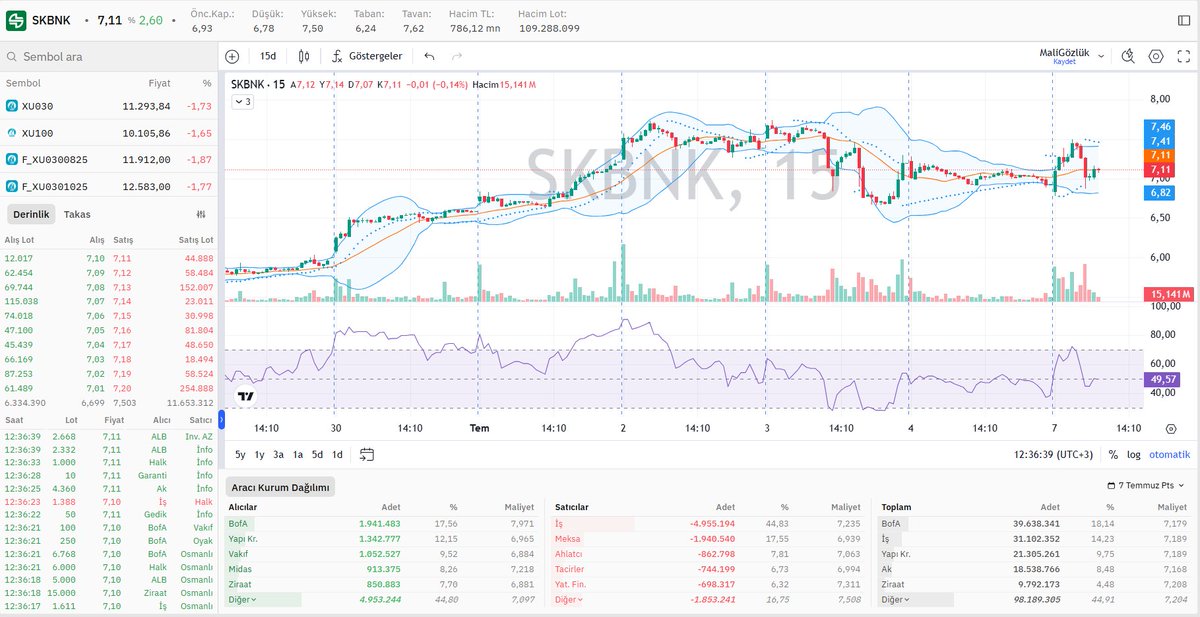Click the red 15,141M volume label
Viewport: 1200px width, 617px height.
[x=1167, y=294]
